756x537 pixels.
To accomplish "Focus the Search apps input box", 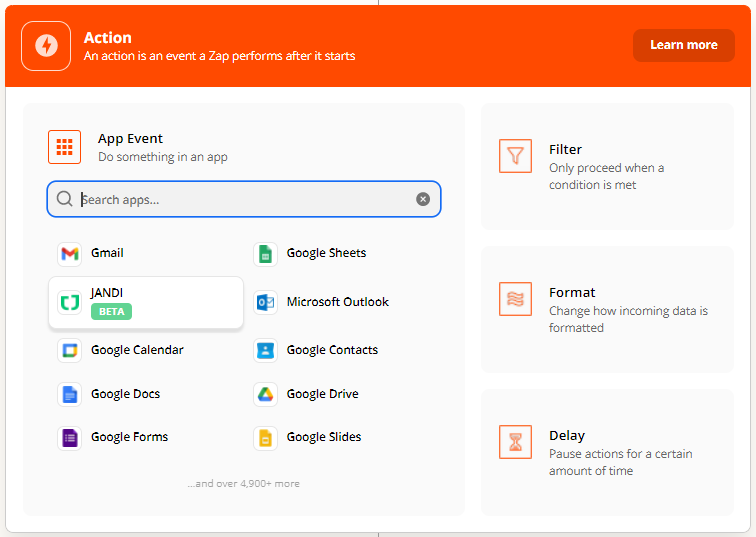I will (x=245, y=199).
